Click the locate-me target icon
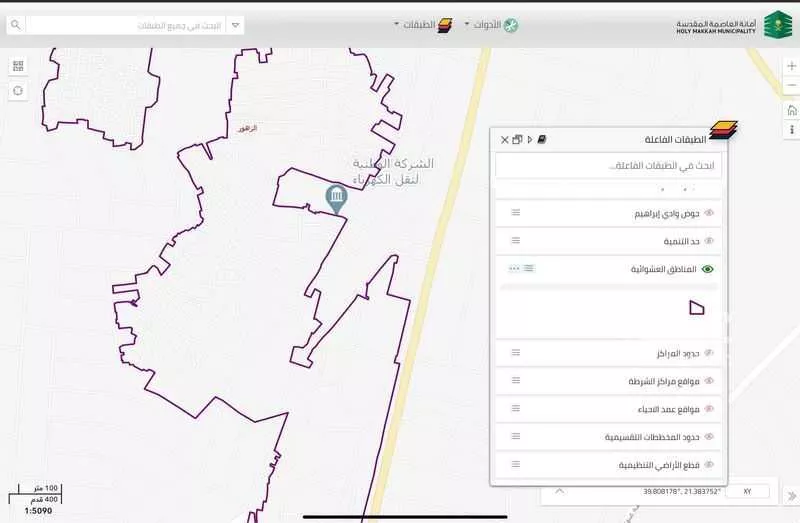This screenshot has width=800, height=523. (x=18, y=91)
